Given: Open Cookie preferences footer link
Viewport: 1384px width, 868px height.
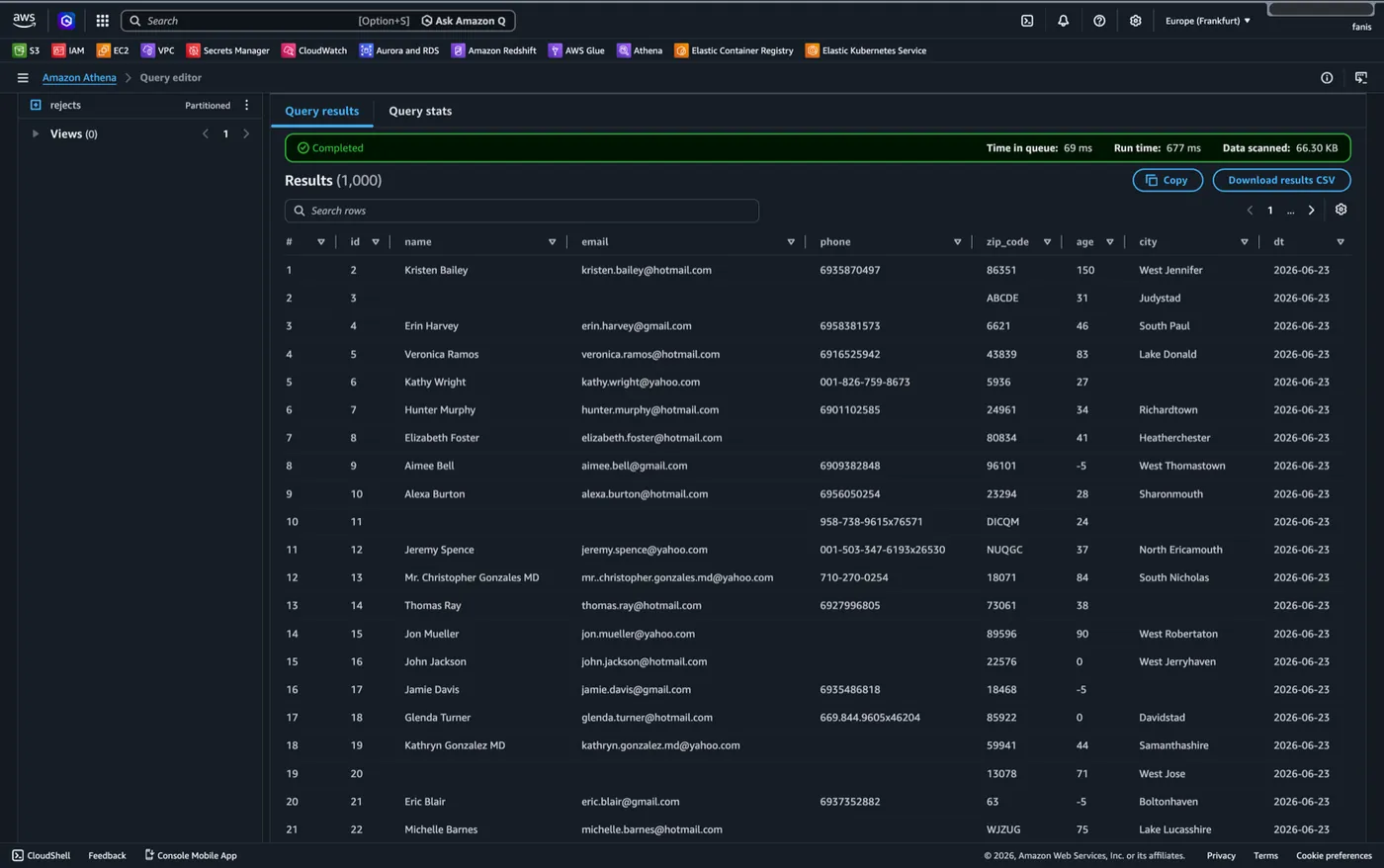Looking at the screenshot, I should pyautogui.click(x=1334, y=855).
